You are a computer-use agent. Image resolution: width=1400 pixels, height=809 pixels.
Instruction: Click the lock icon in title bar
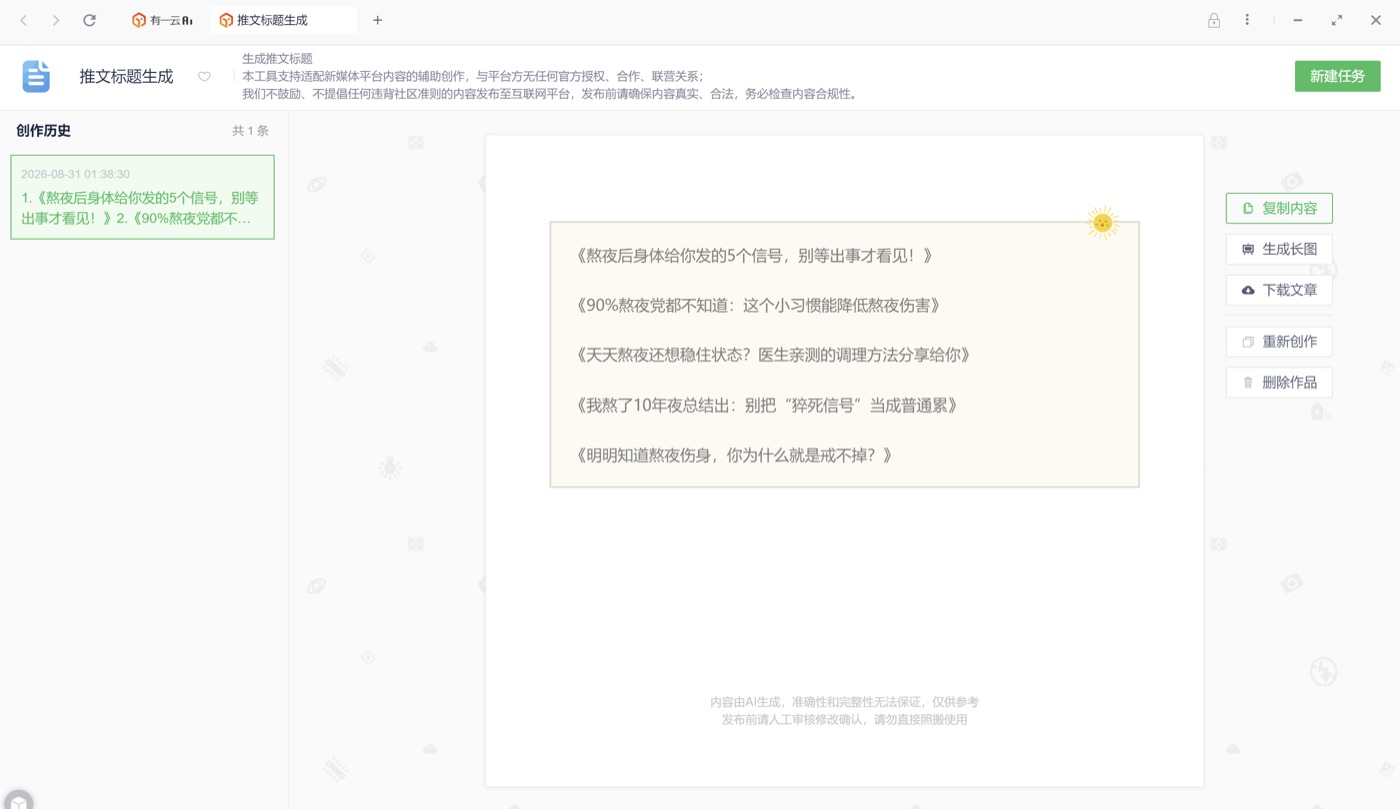tap(1214, 20)
